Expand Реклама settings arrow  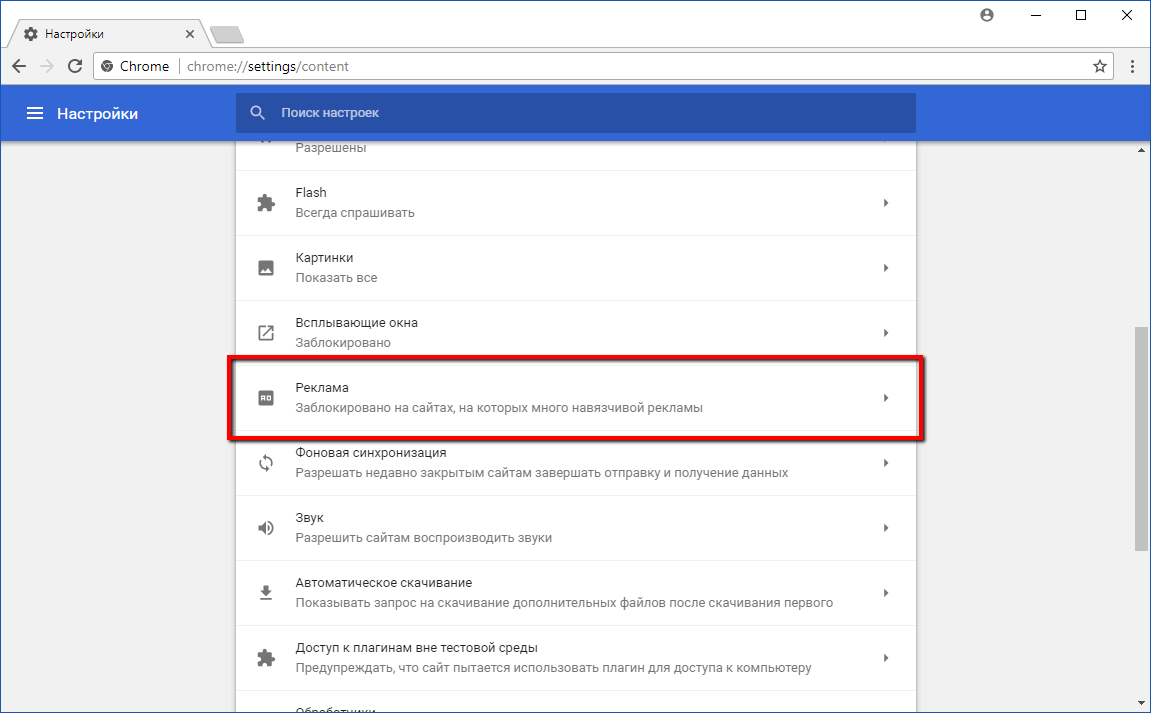click(886, 398)
